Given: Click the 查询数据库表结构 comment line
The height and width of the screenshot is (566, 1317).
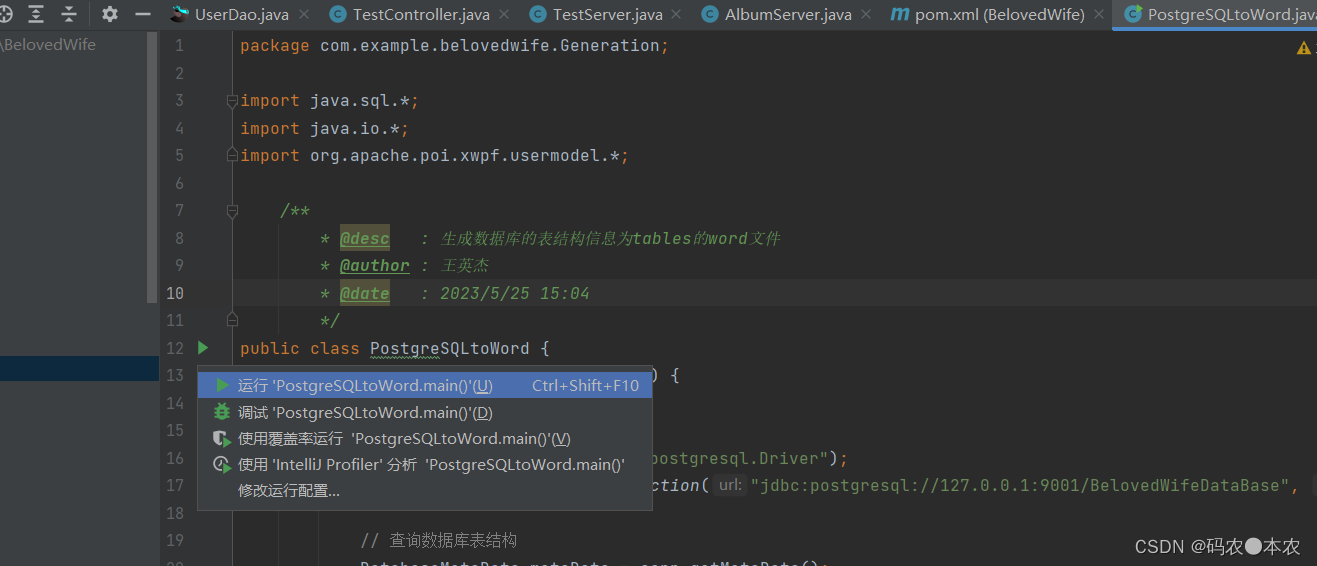Looking at the screenshot, I should pos(439,540).
